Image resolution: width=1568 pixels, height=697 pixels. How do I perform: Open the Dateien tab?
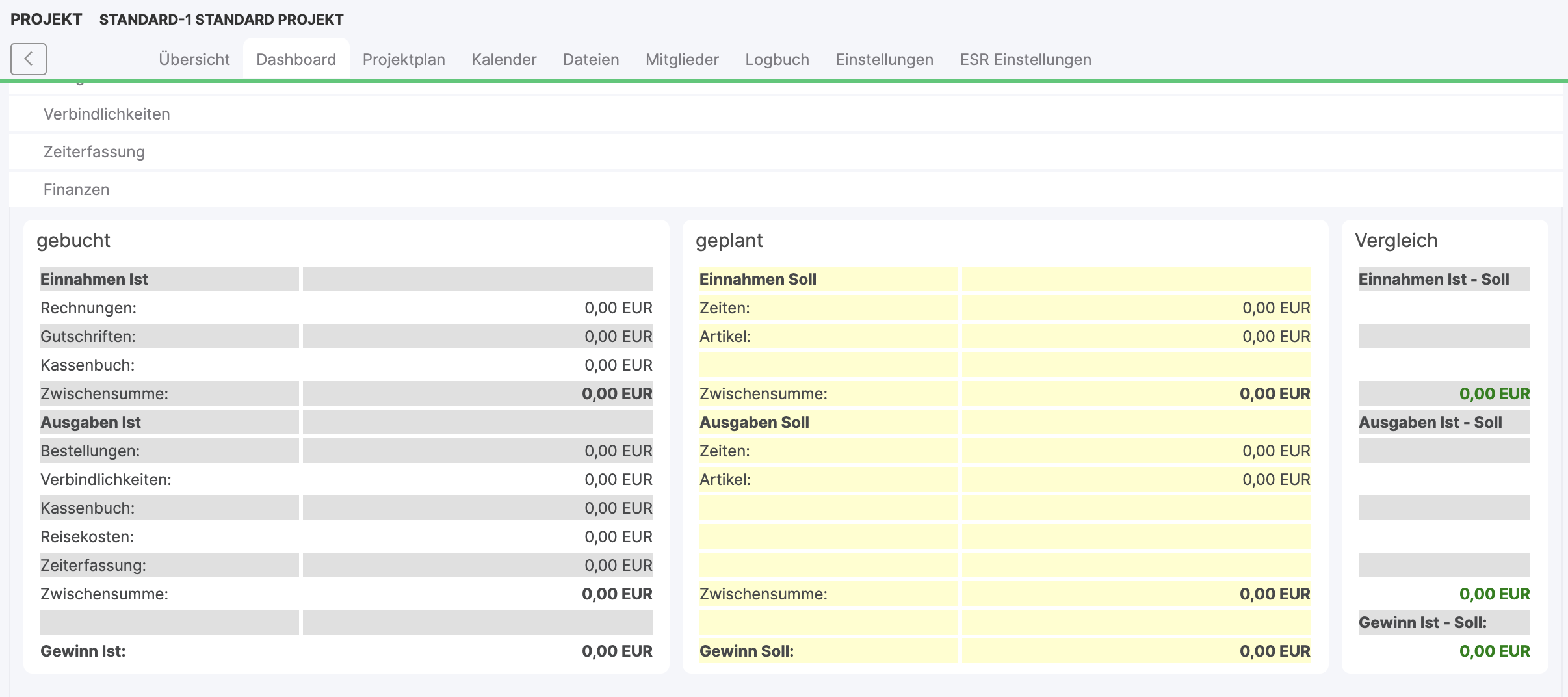590,60
